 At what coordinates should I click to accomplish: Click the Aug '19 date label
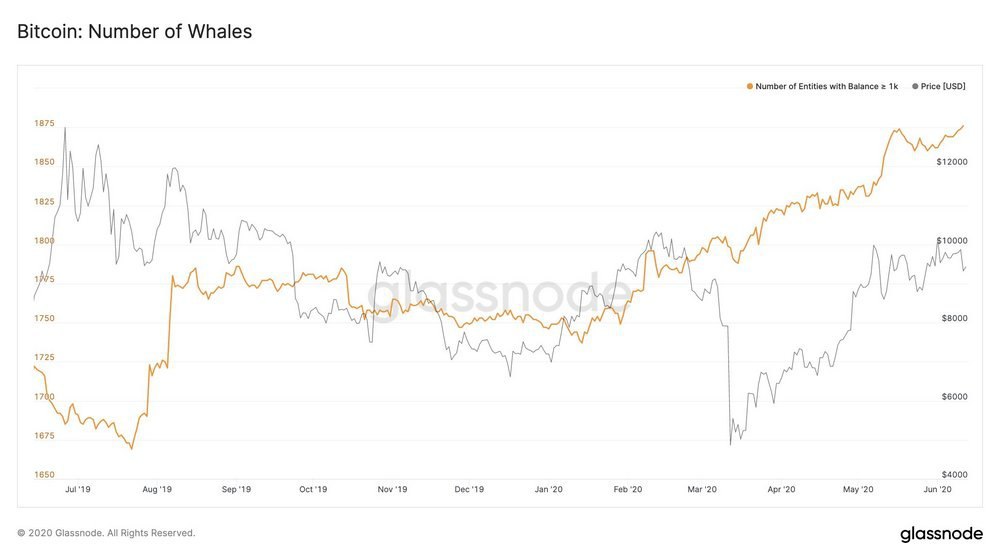coord(157,490)
